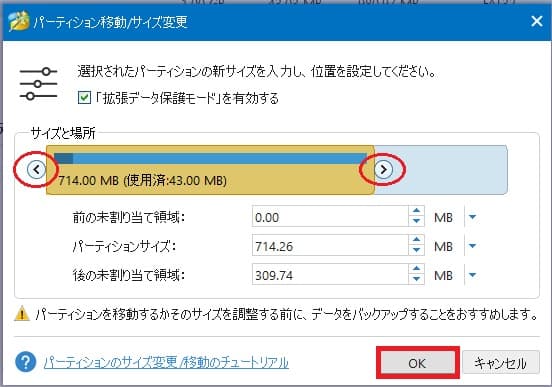Click the 後の未割り当て領域 input field
The image size is (552, 387).
click(x=330, y=275)
